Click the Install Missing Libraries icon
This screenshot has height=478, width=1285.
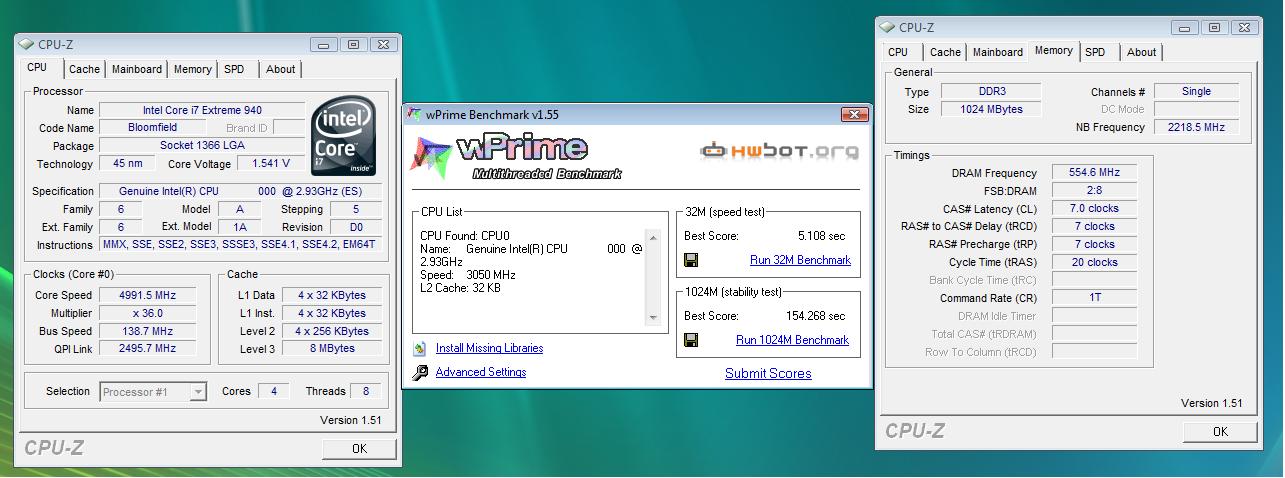tap(419, 348)
